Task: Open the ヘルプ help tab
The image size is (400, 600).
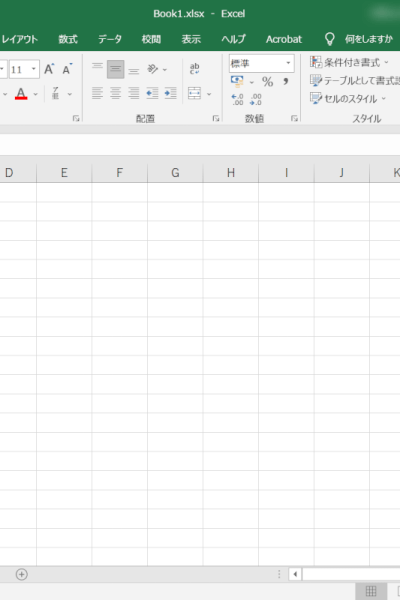Action: point(233,39)
